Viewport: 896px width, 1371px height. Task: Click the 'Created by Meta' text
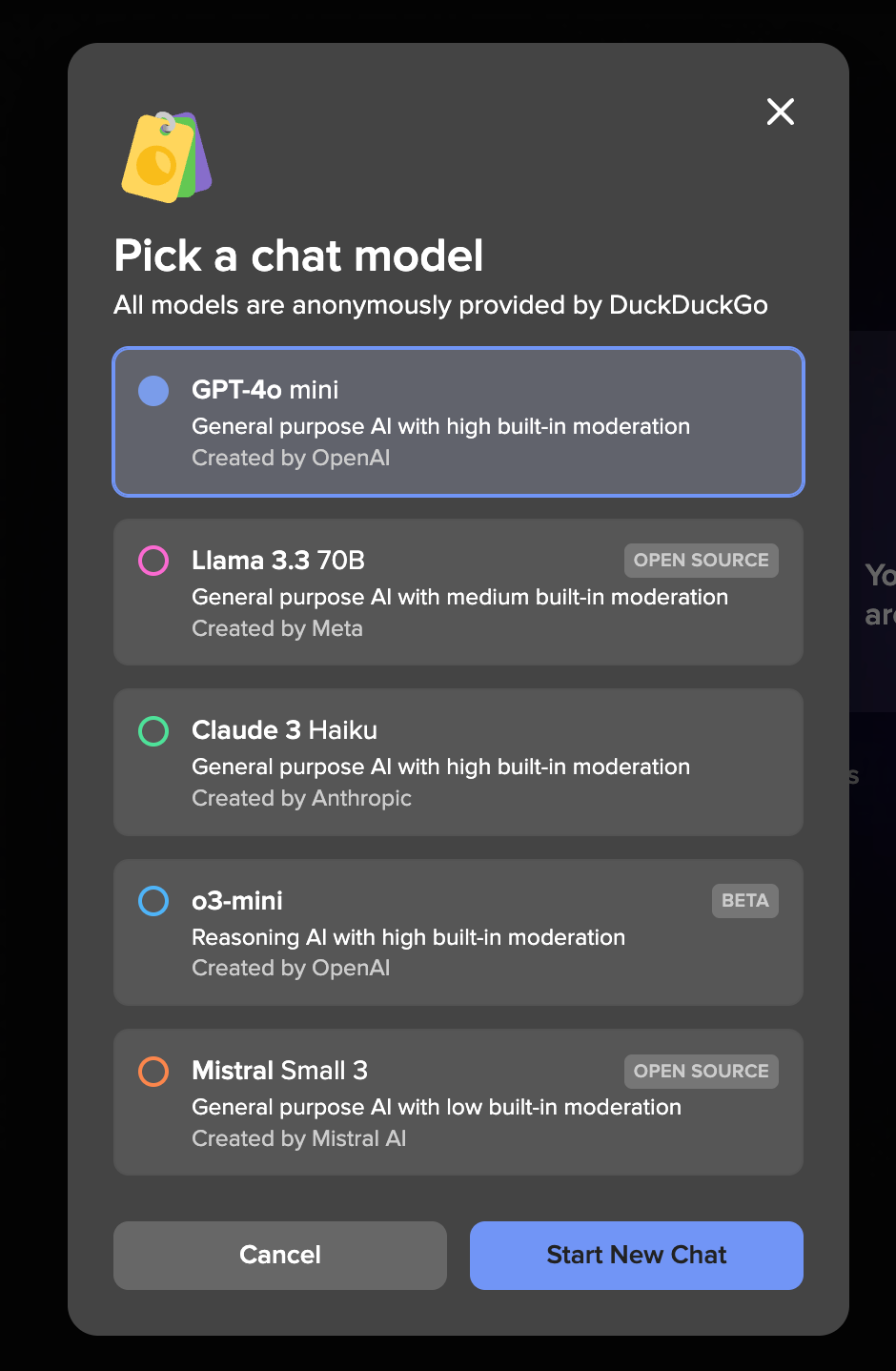pos(277,628)
